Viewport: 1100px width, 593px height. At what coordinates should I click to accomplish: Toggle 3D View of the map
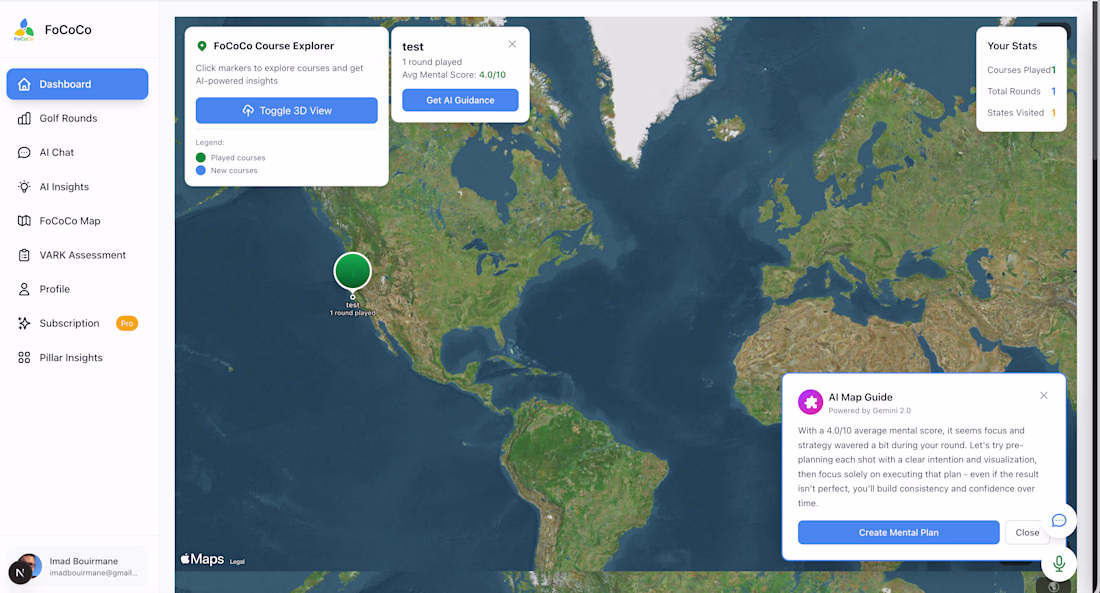pyautogui.click(x=286, y=110)
